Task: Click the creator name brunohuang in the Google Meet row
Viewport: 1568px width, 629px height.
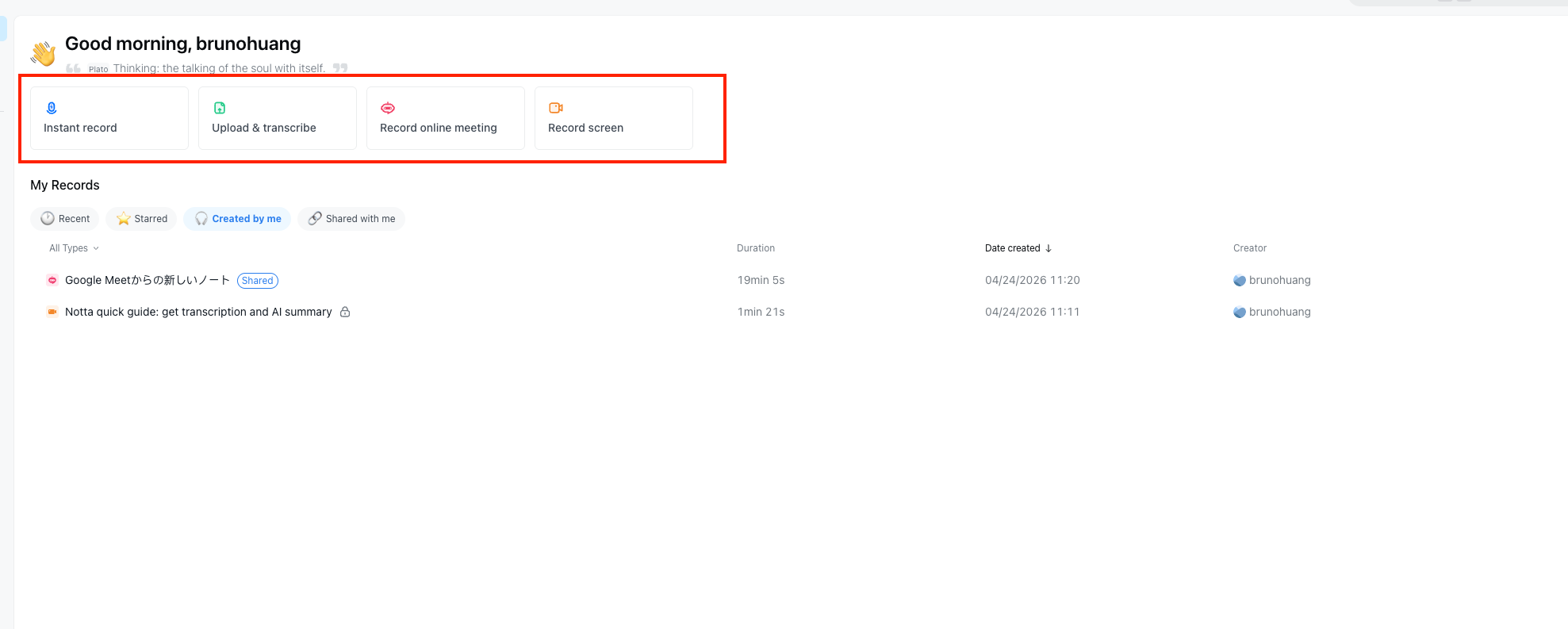Action: pos(1280,280)
